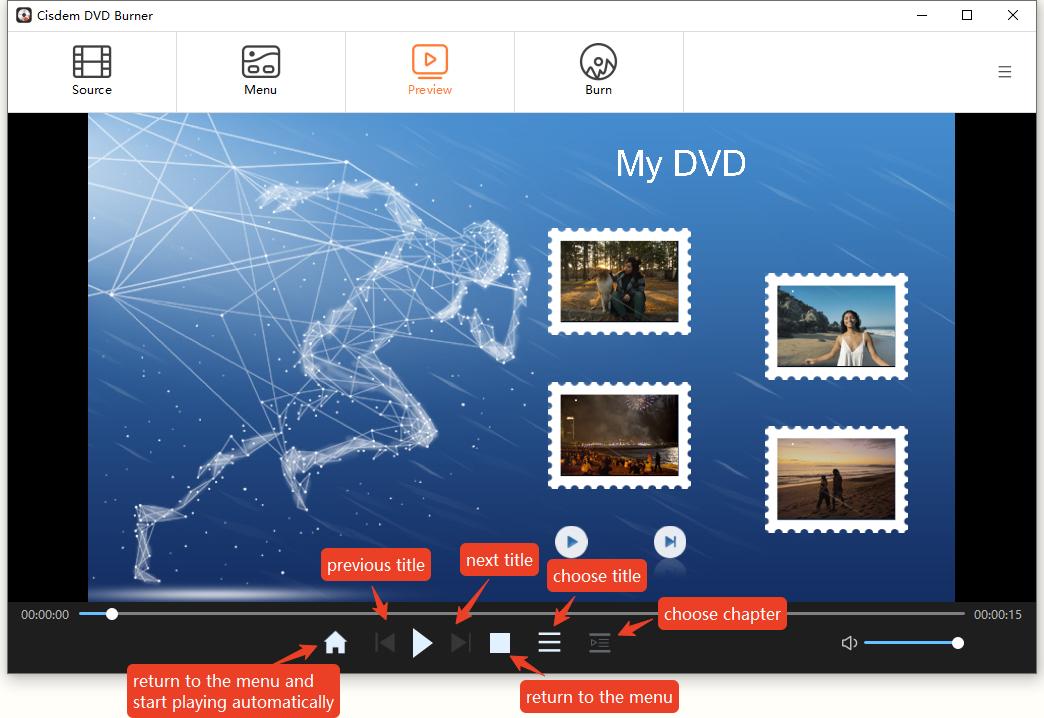Click the home icon to autoplay from menu
This screenshot has height=718, width=1044.
point(334,642)
